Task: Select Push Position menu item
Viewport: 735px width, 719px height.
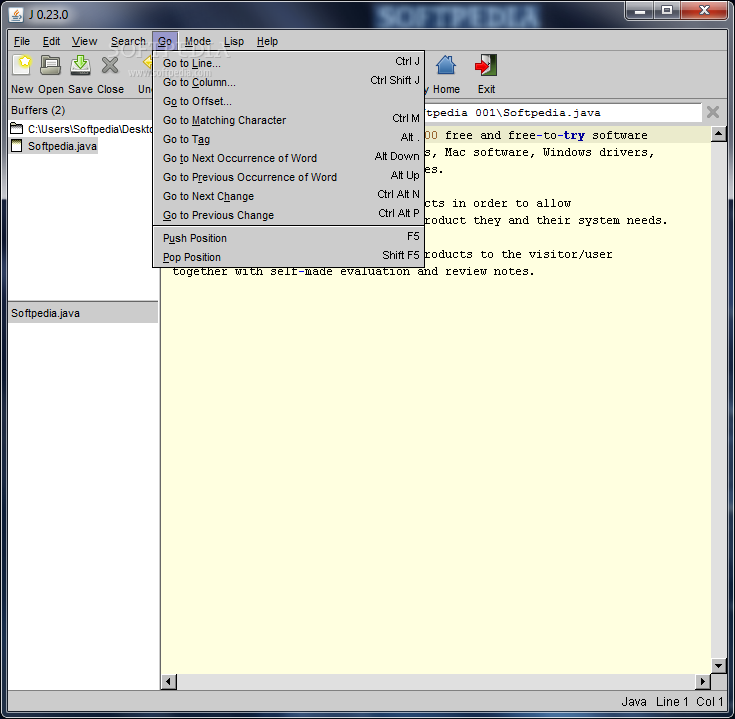Action: click(289, 238)
